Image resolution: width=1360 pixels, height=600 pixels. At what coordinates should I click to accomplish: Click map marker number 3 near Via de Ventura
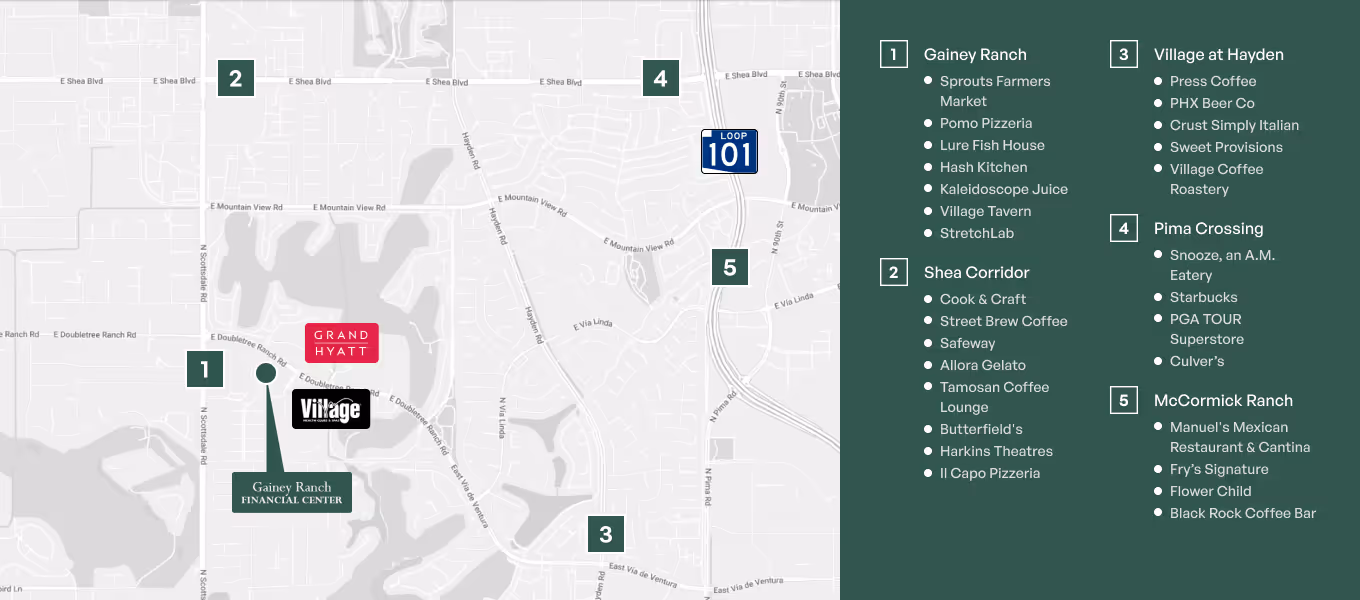(x=606, y=534)
